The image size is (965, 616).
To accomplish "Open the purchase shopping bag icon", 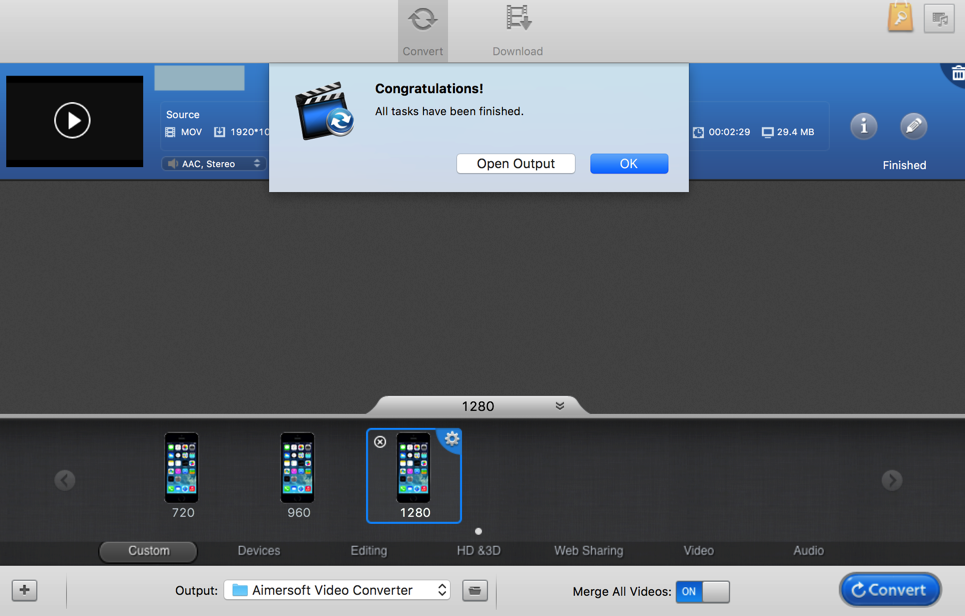I will (x=900, y=17).
